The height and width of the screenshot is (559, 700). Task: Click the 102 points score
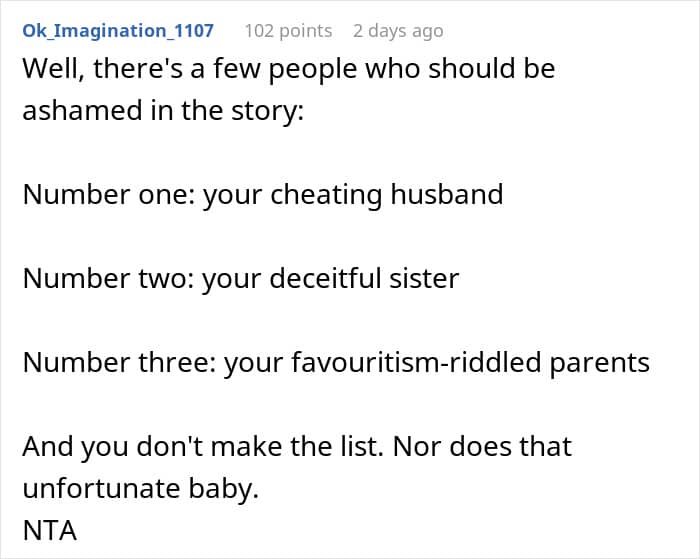click(x=288, y=31)
